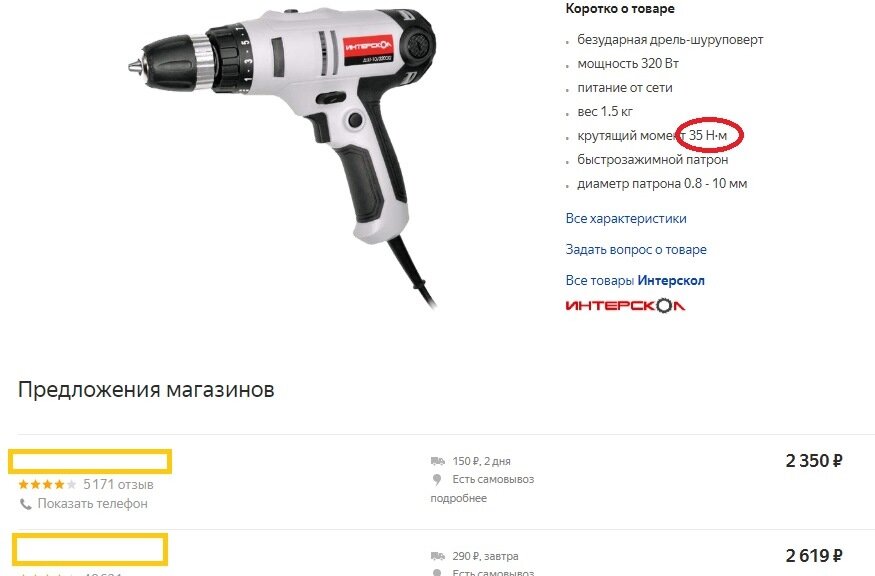Click Есть самовывоз for first offer
Image resolution: width=875 pixels, height=576 pixels.
[x=493, y=479]
